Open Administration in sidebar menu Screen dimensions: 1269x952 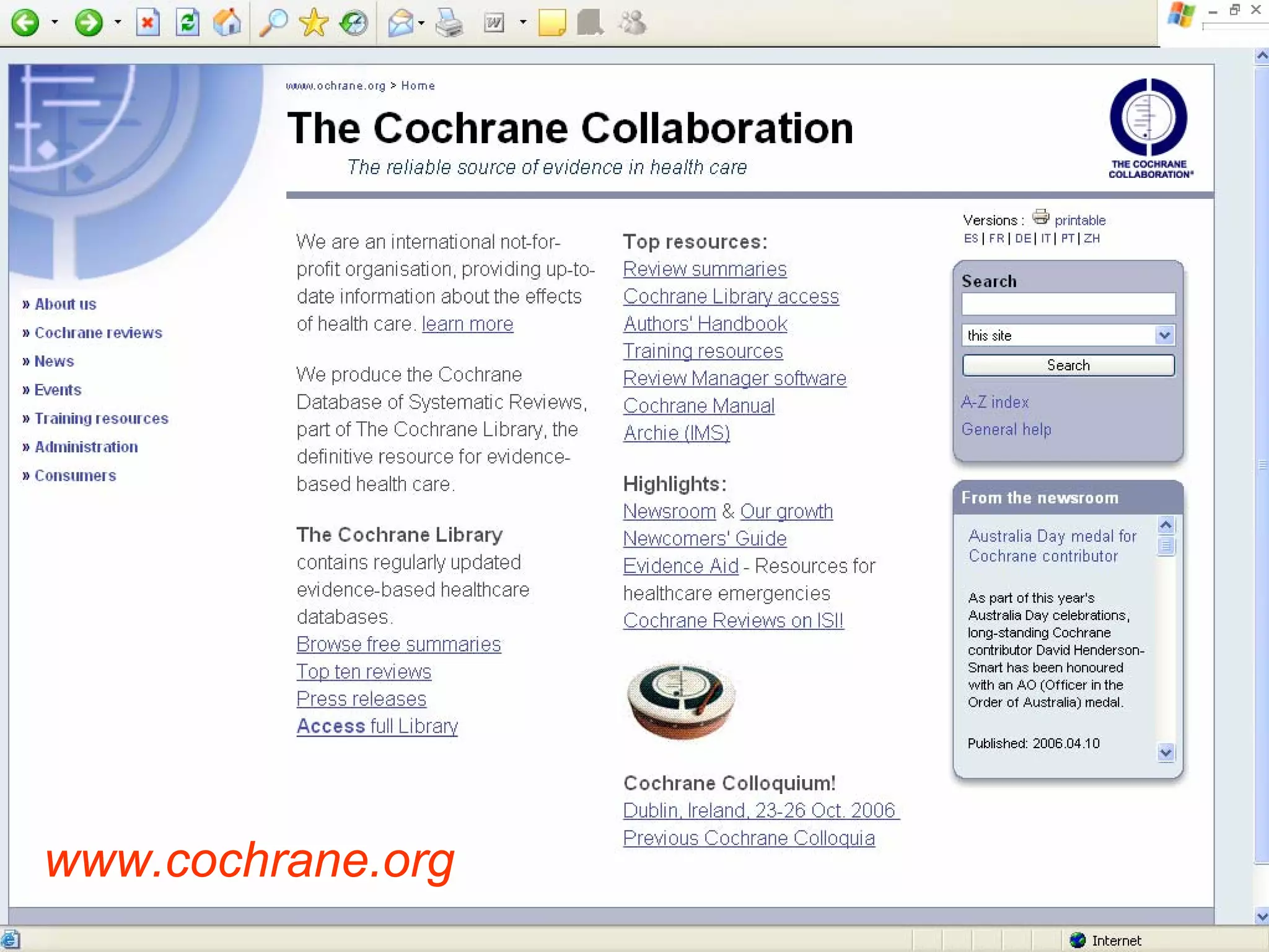(86, 447)
